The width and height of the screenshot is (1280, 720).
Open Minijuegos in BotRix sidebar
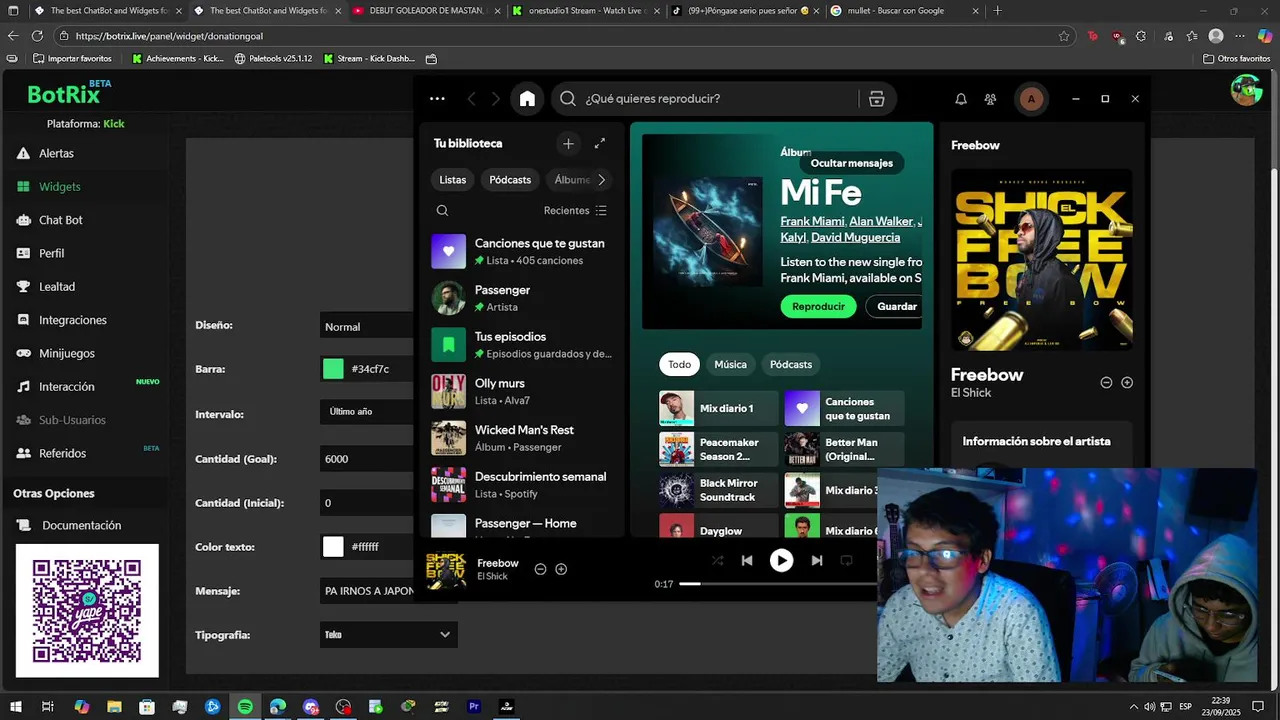point(66,353)
